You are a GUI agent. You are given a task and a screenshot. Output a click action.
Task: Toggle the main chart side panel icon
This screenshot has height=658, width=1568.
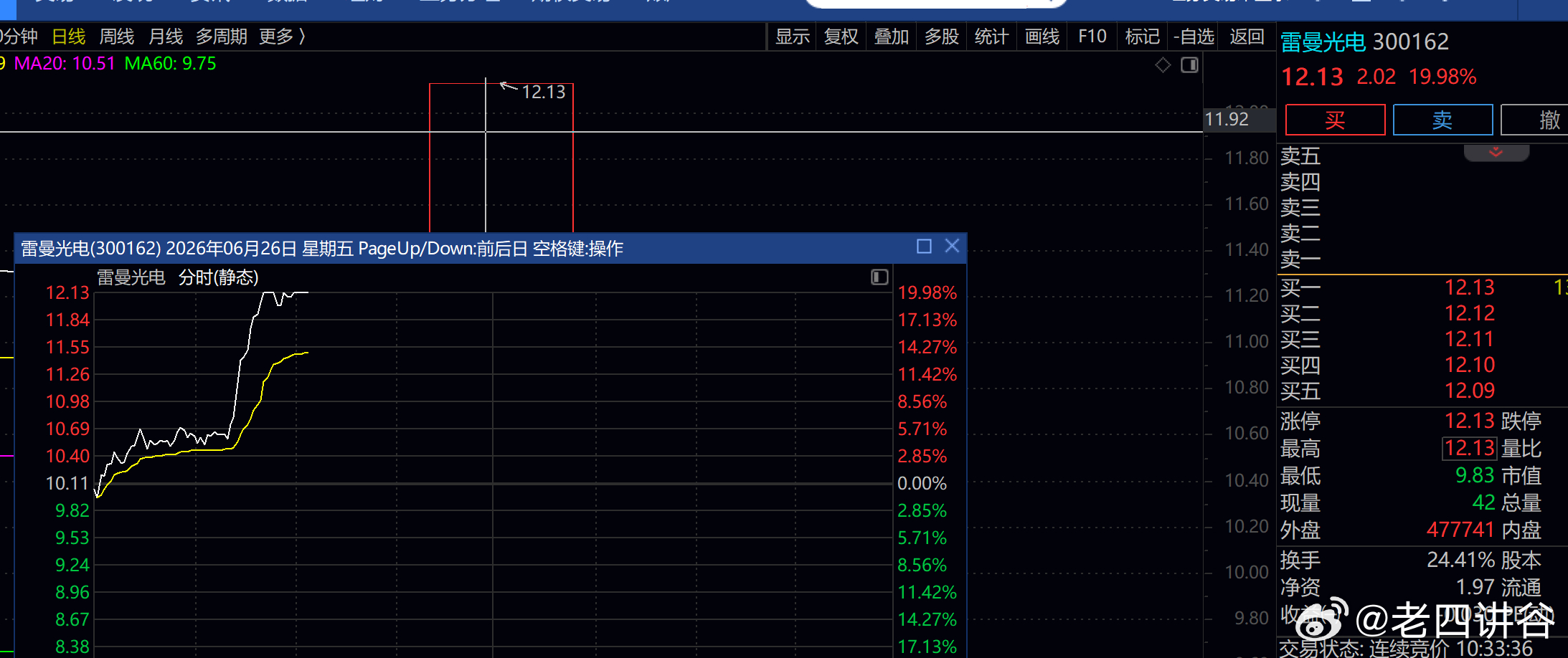point(1189,65)
